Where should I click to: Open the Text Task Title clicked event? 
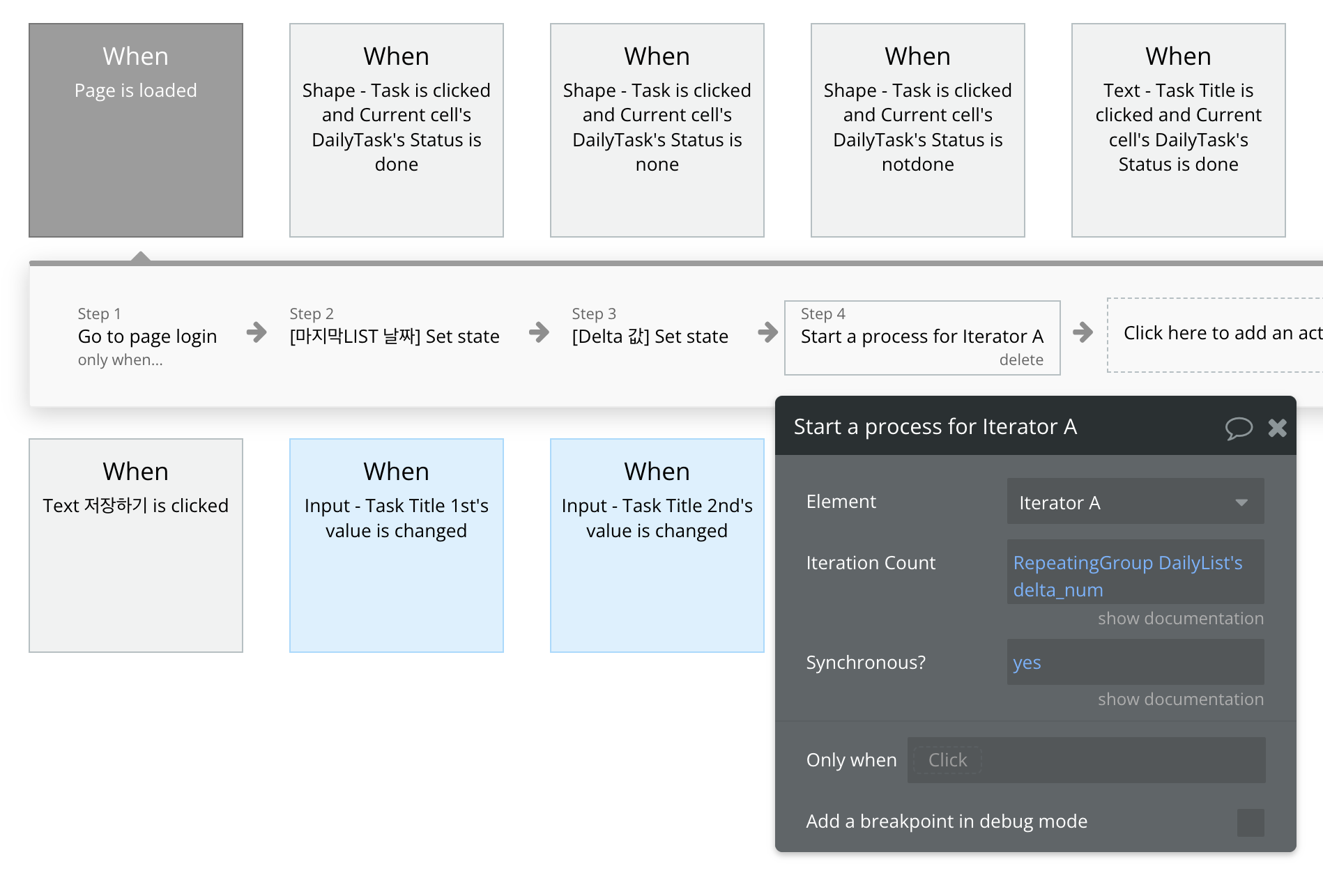click(1178, 130)
